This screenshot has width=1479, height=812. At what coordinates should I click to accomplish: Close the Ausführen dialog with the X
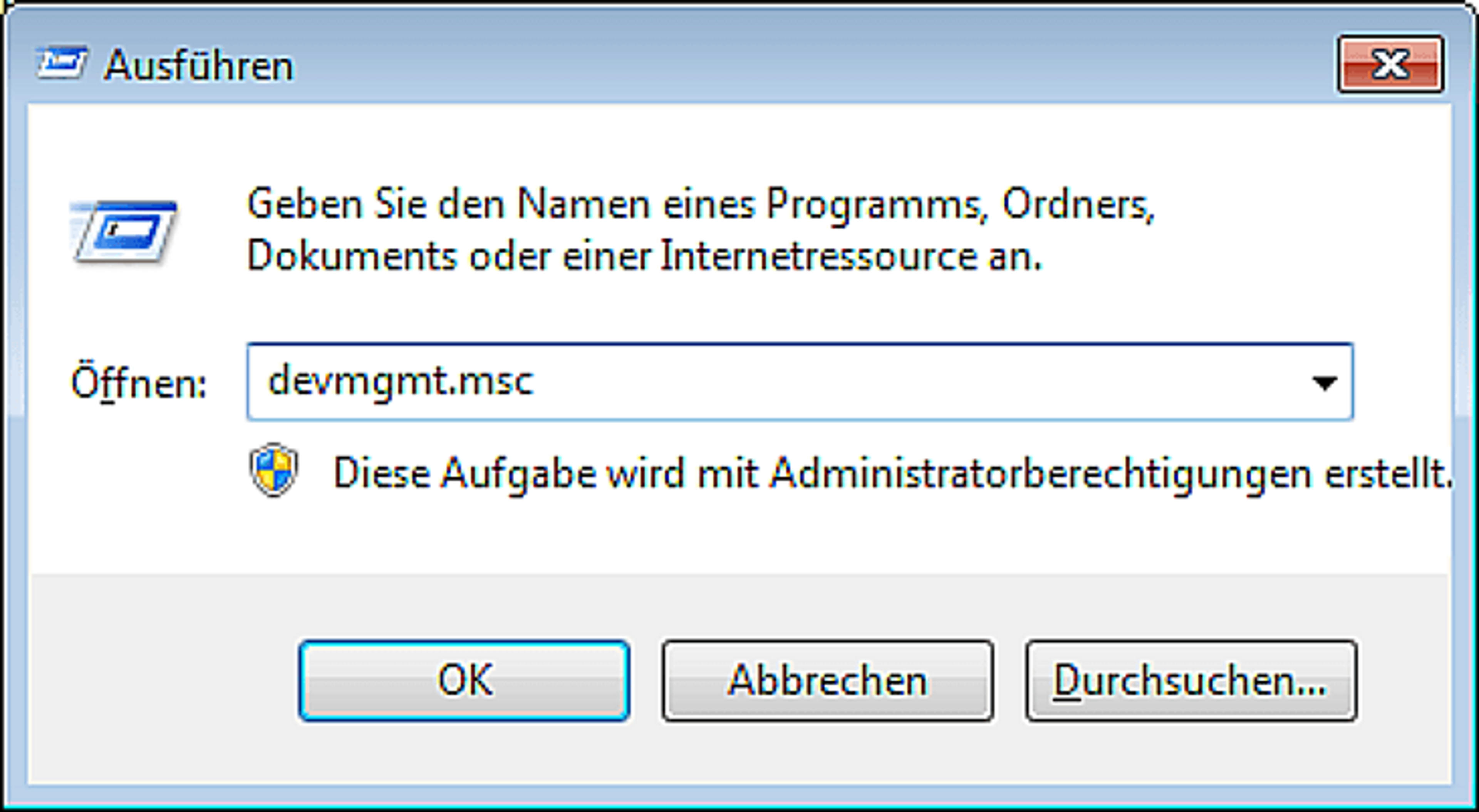tap(1390, 64)
